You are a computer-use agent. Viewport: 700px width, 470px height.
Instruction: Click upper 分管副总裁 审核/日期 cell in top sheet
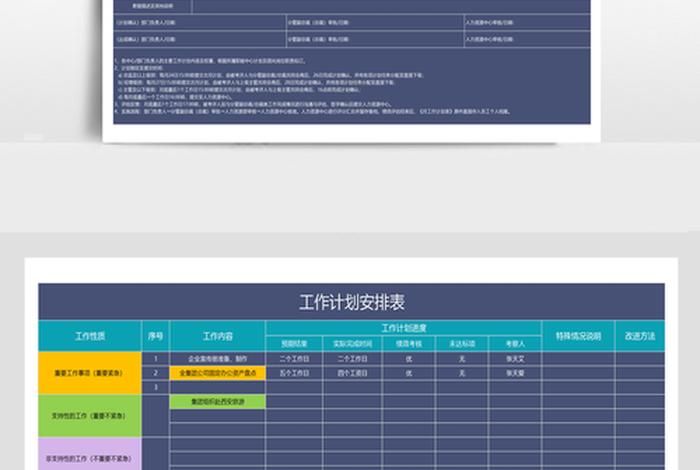(x=375, y=22)
